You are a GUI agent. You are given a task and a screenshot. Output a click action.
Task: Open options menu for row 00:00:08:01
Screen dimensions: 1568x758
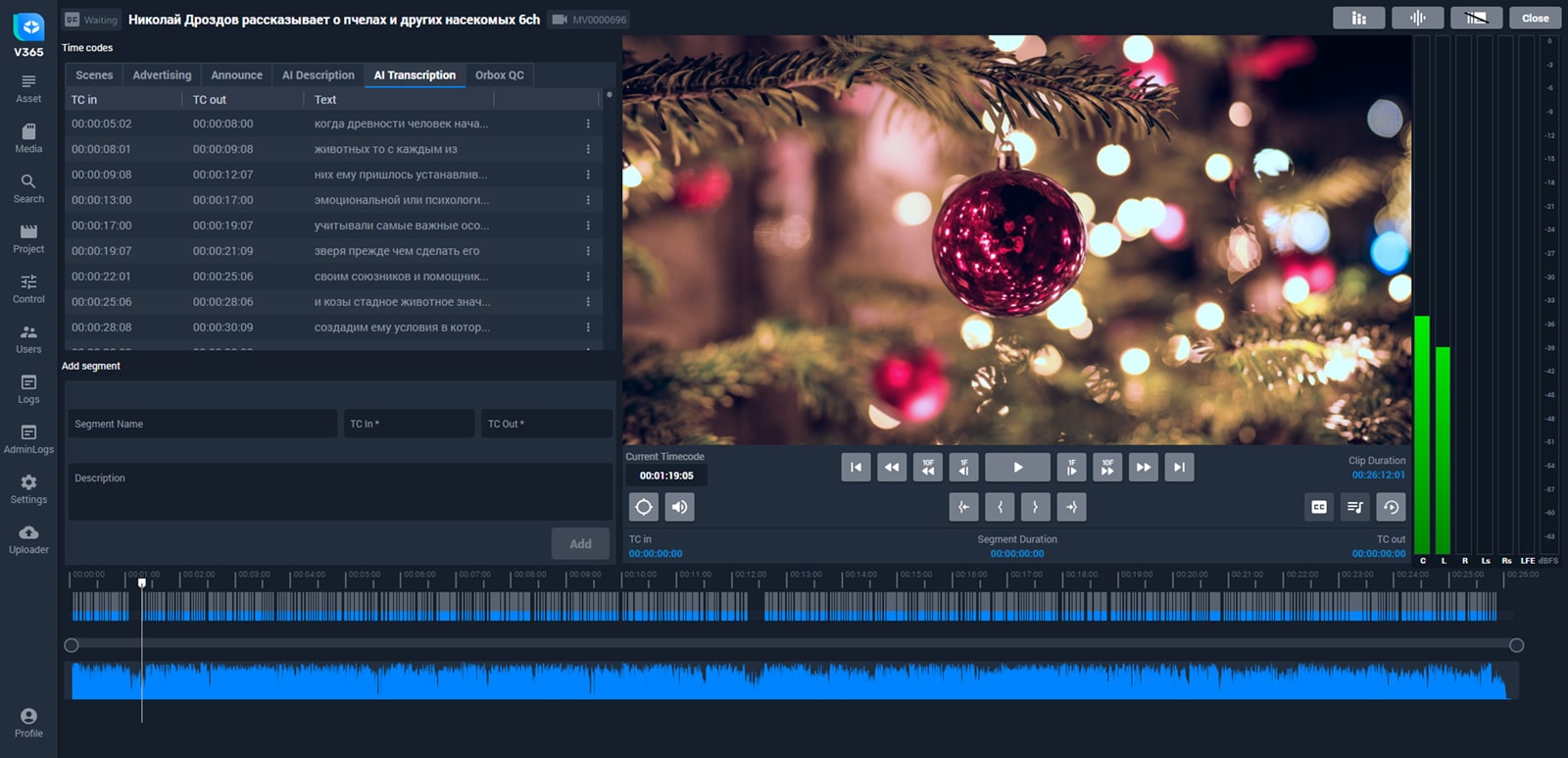(588, 149)
